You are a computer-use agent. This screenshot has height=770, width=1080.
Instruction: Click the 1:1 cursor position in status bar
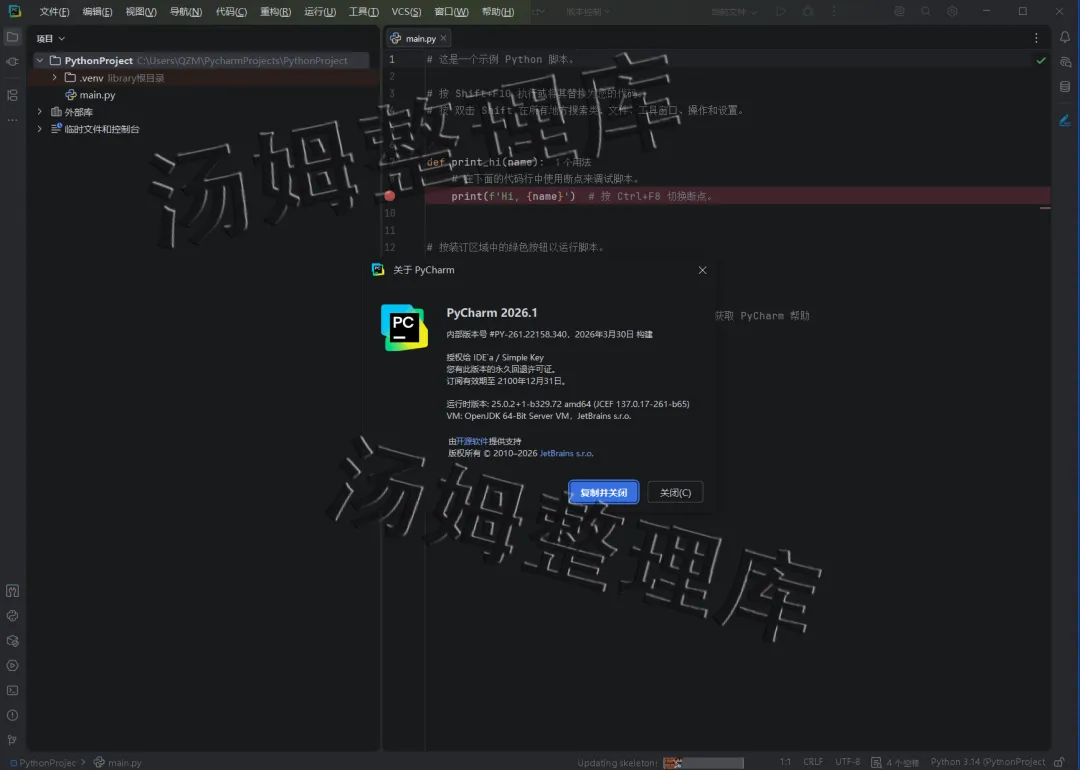pos(785,762)
